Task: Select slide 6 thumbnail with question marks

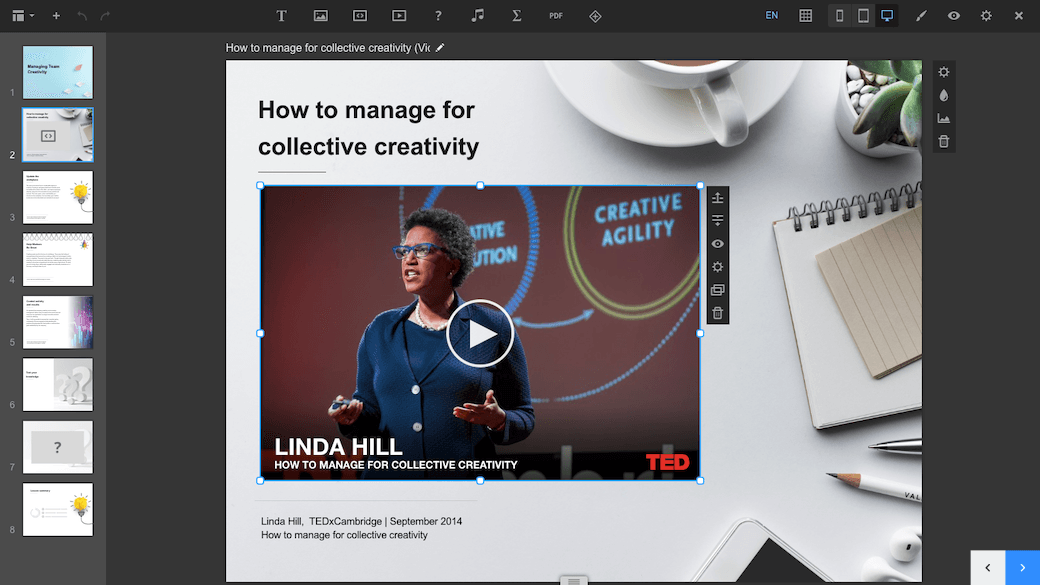Action: coord(58,385)
